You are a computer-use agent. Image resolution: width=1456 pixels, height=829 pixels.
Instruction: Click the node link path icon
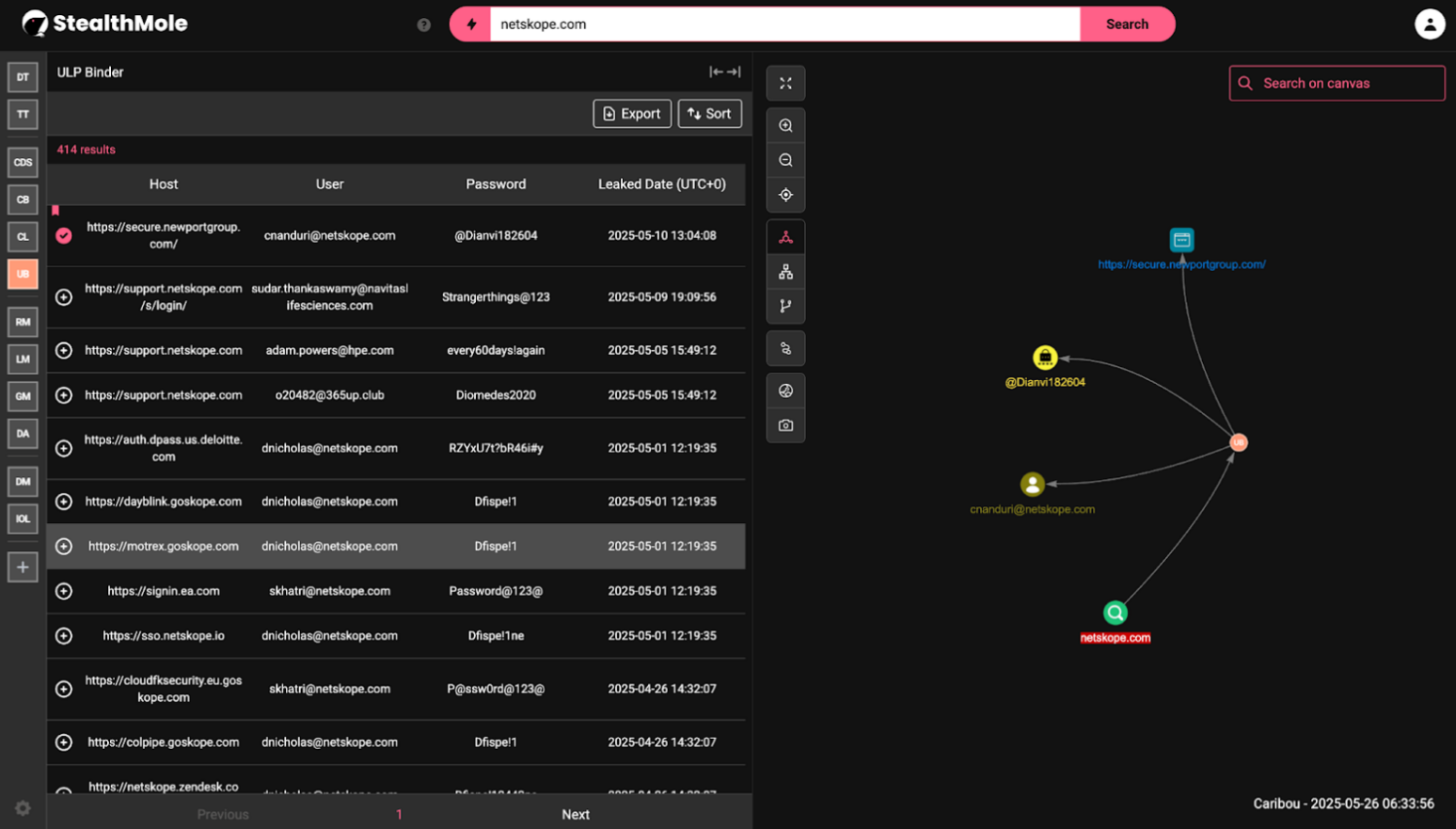pyautogui.click(x=785, y=348)
